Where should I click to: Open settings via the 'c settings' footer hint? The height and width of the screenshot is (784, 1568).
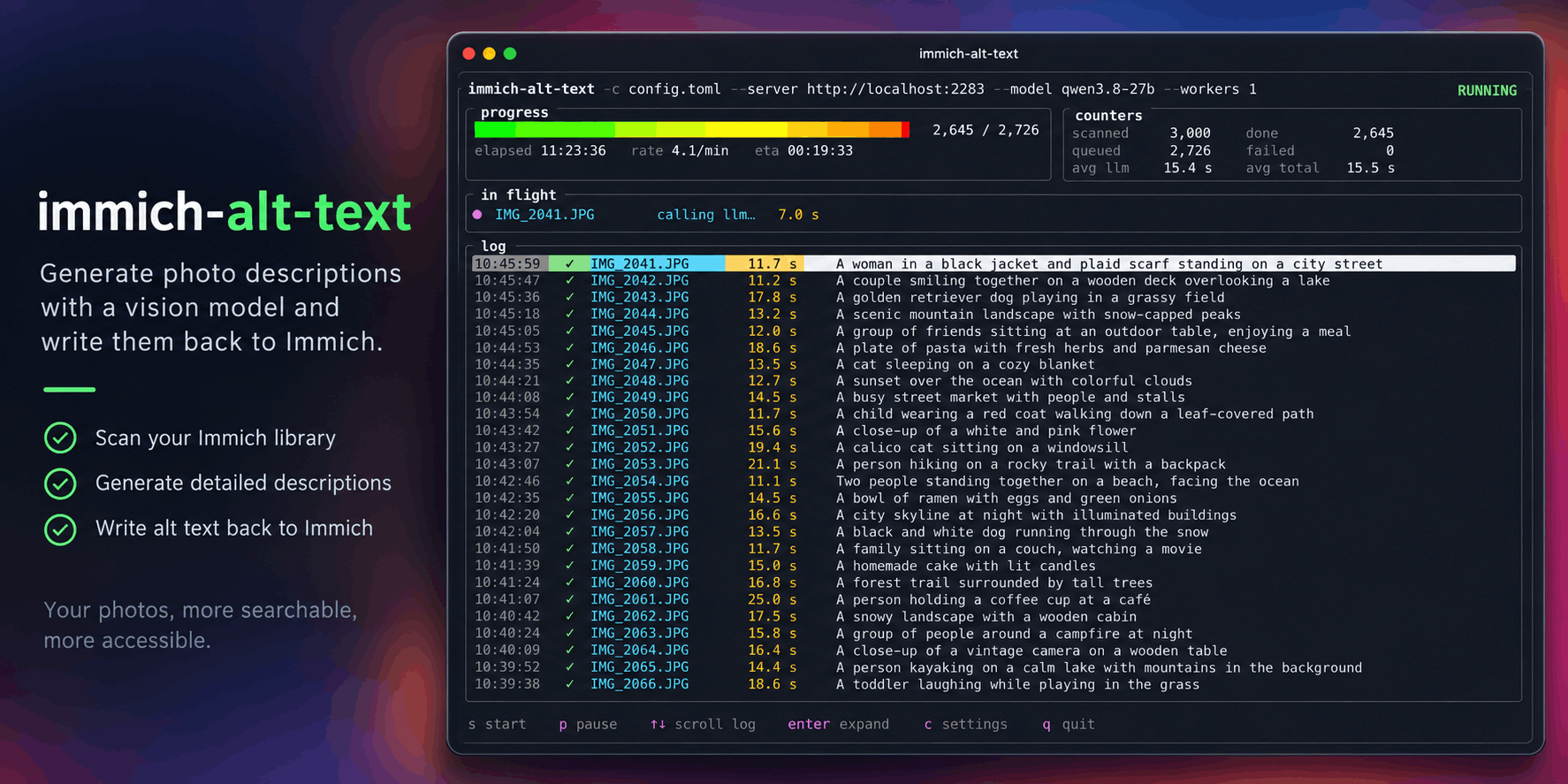point(965,724)
